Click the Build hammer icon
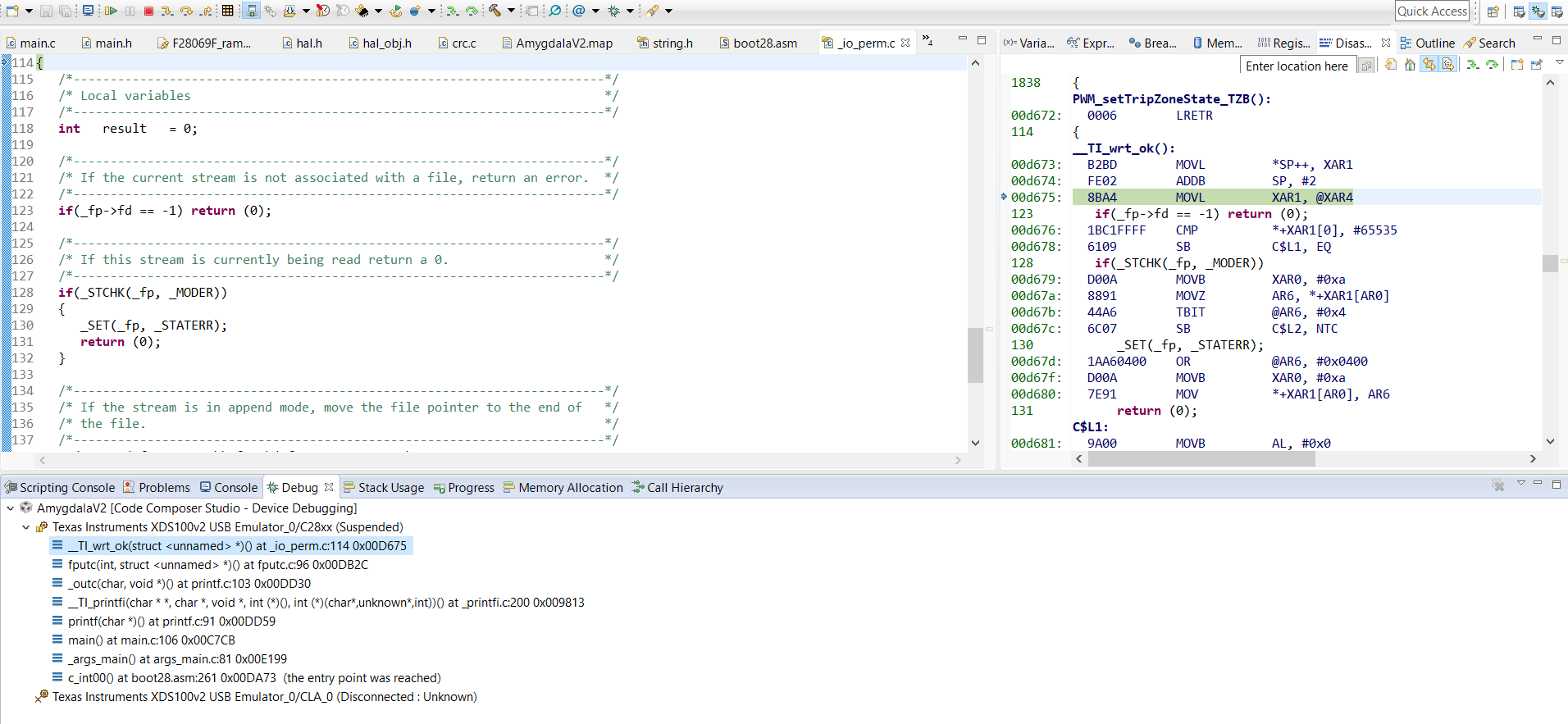The image size is (1568, 724). tap(495, 11)
